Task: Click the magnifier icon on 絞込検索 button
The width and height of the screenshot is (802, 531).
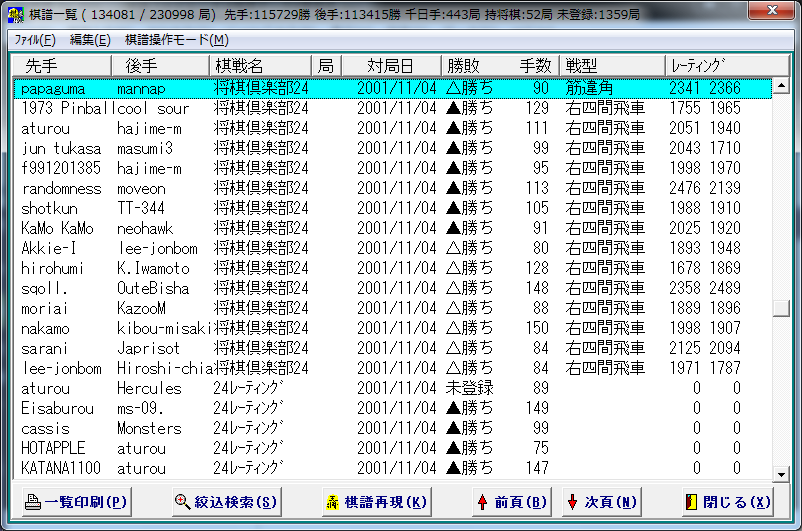Action: (x=182, y=502)
